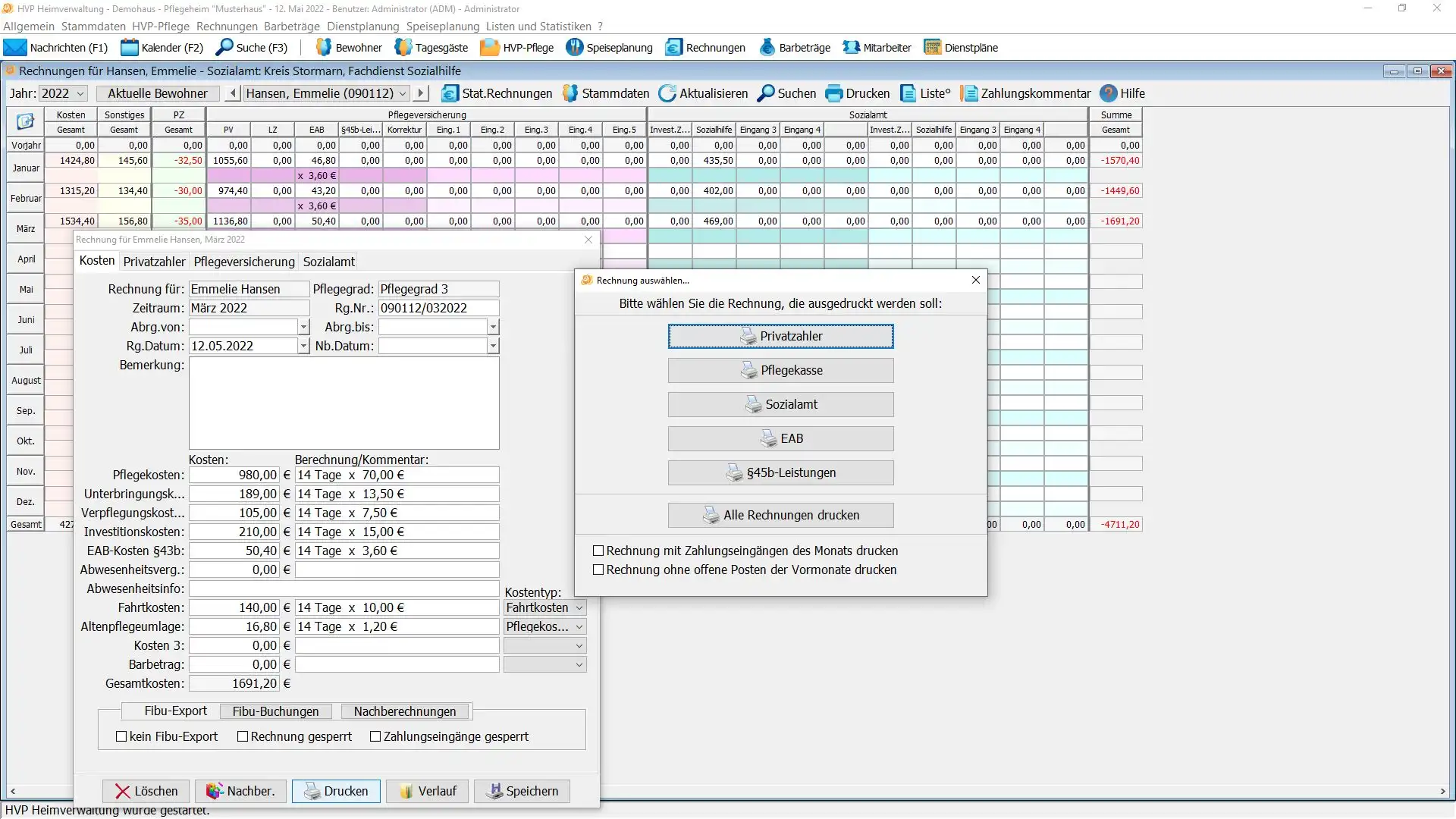Click the Hilfe question mark icon
Screen dimensions: 1456x819
(1108, 93)
